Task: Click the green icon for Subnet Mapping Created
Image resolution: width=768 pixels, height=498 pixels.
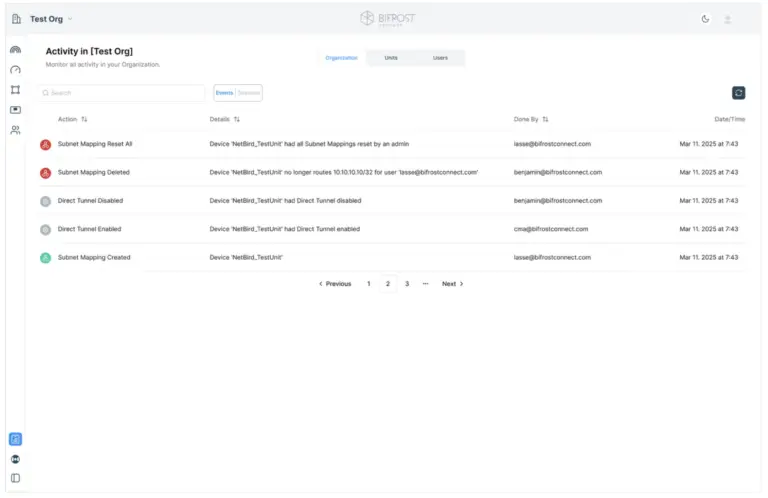Action: (46, 258)
